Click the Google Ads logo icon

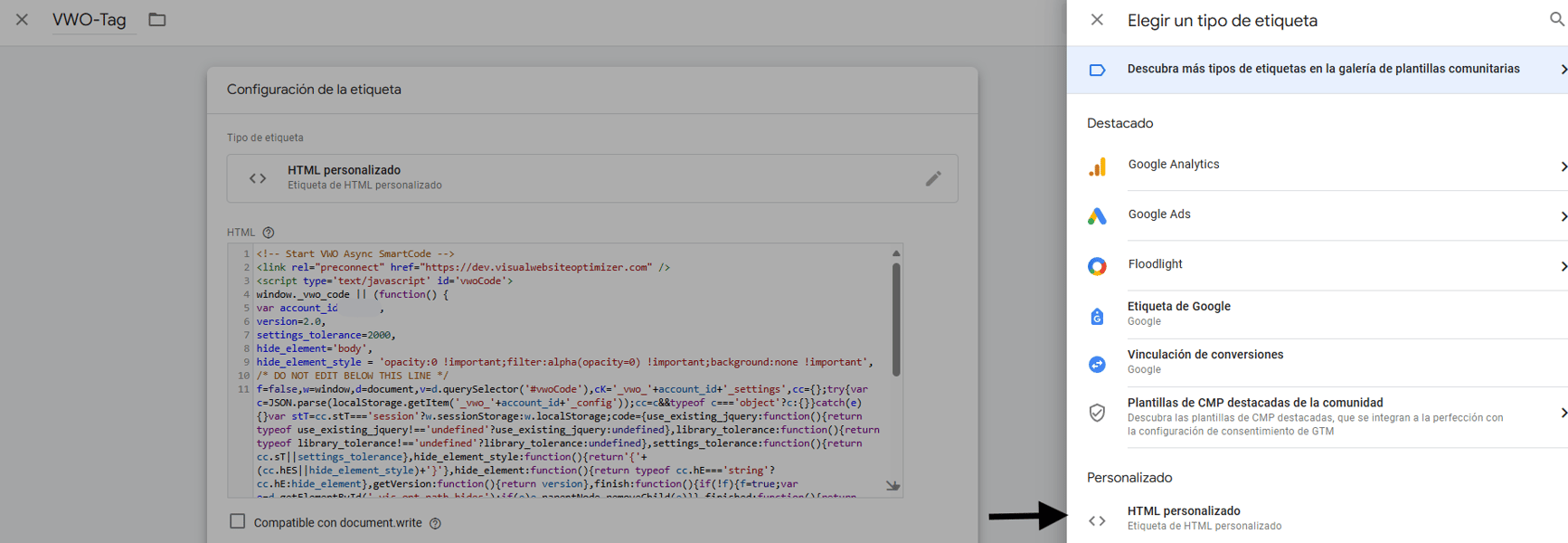[x=1097, y=215]
